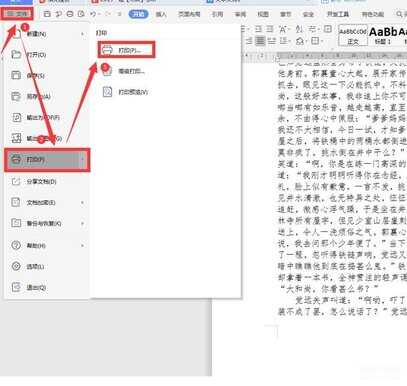The width and height of the screenshot is (407, 386).
Task: Open 打印预览(V) from the print submenu
Action: (x=126, y=92)
